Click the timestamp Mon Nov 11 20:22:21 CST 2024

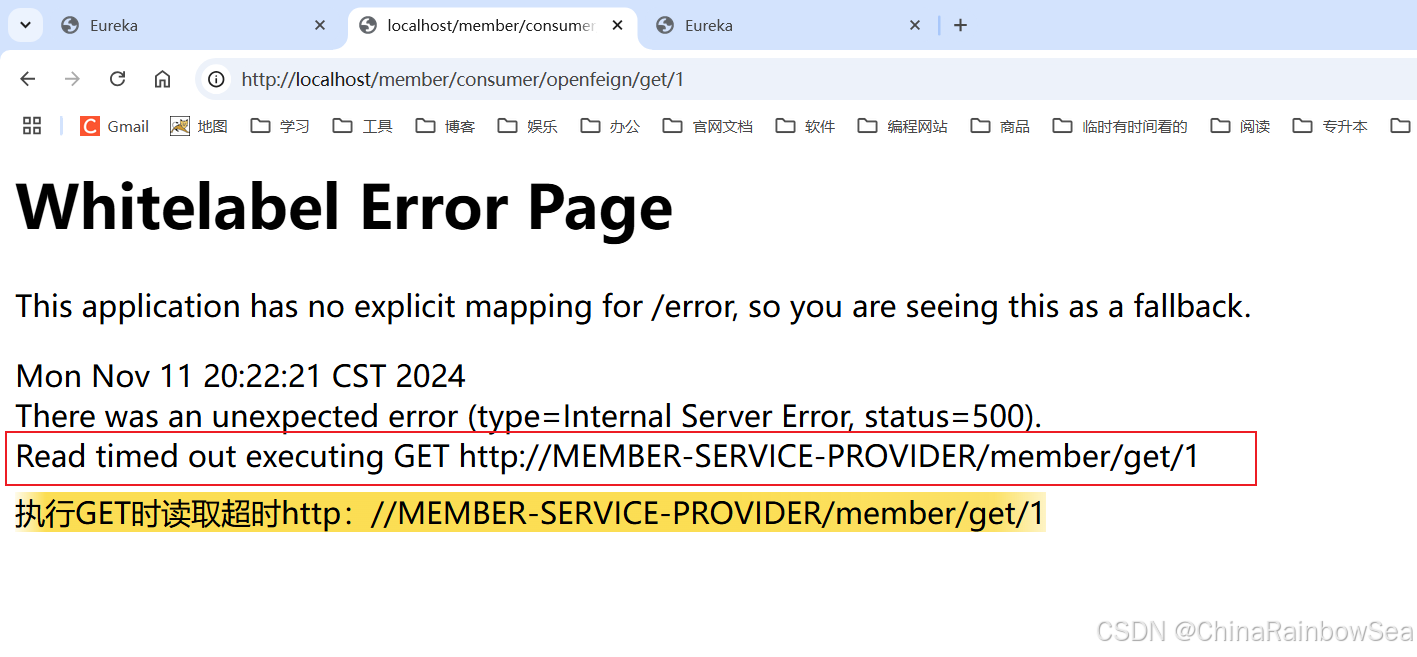tap(241, 376)
